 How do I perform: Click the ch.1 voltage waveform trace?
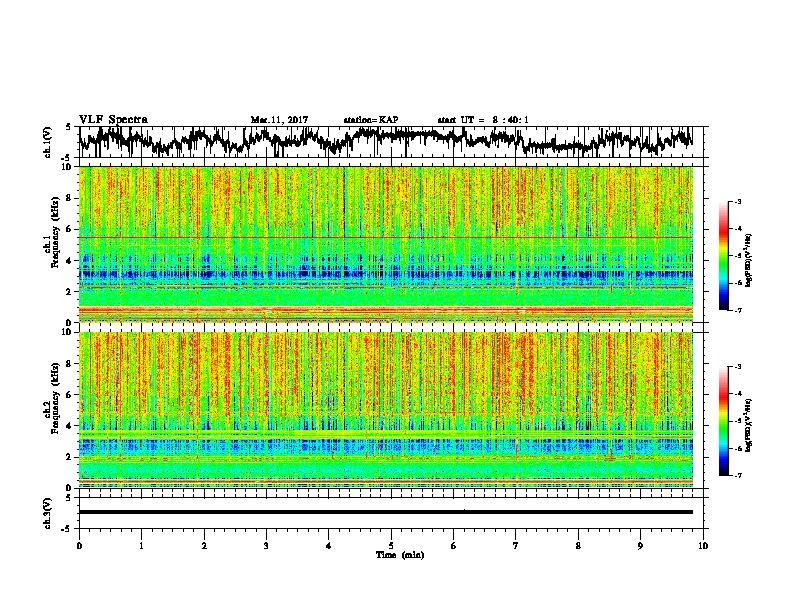pos(385,141)
